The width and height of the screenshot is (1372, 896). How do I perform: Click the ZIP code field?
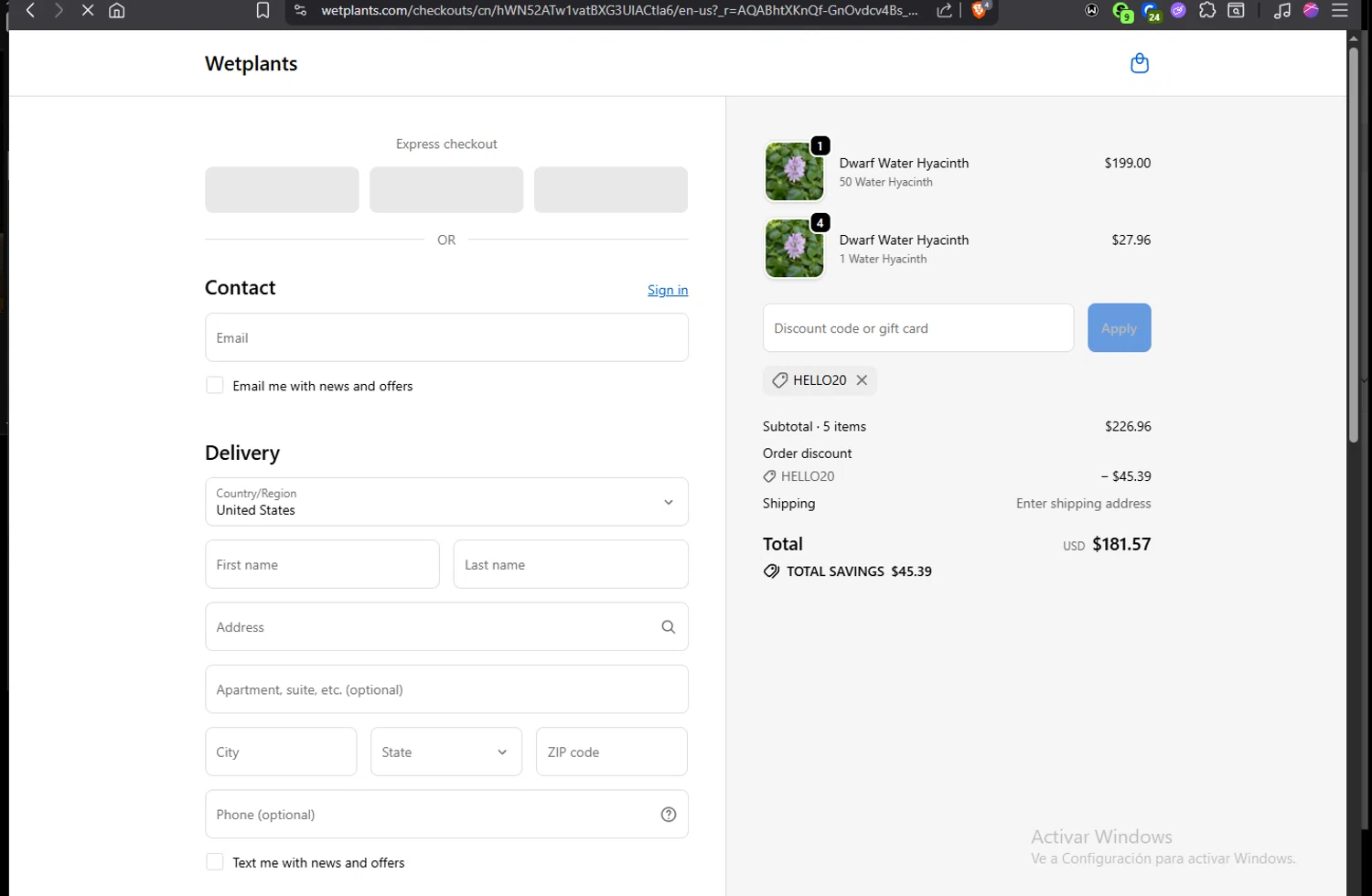(612, 752)
